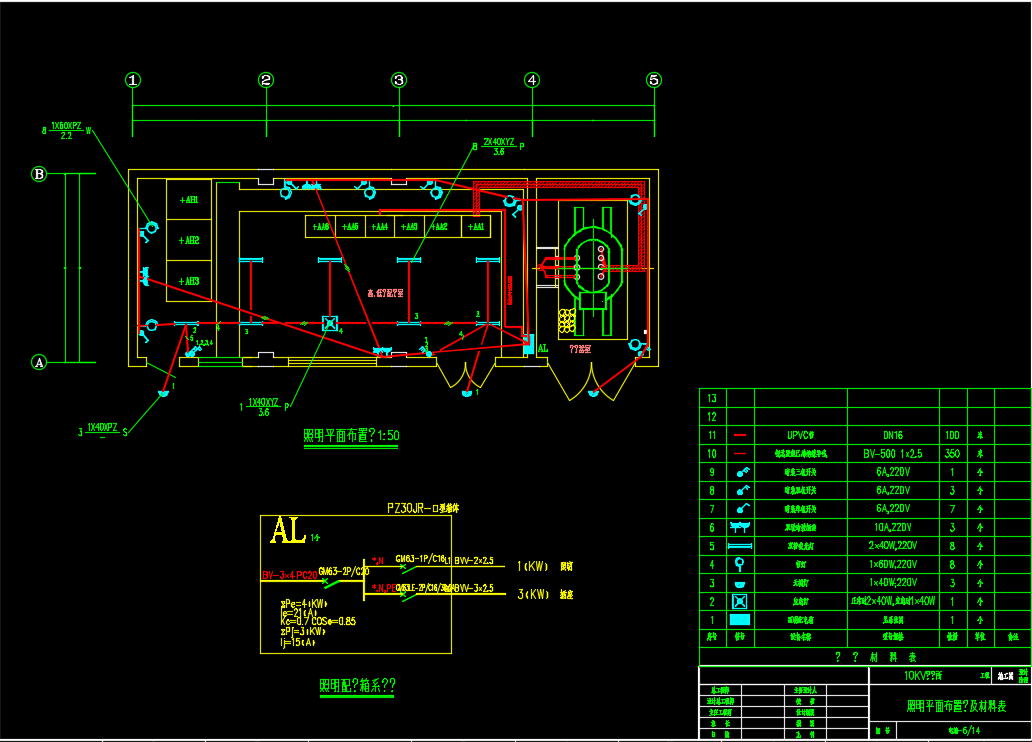Click the BVV-2×2.5 circuit cable label
Screen dimensions: 1032x742
(474, 561)
